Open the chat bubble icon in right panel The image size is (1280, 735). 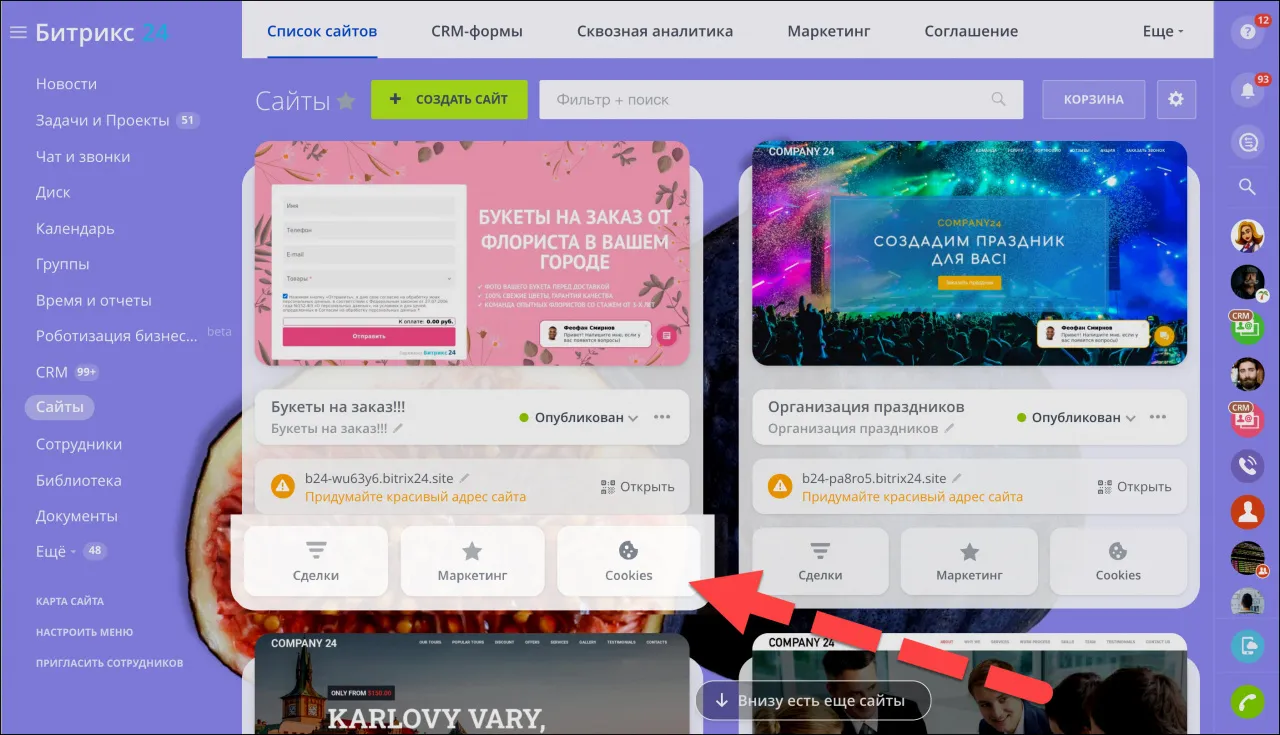[x=1247, y=143]
